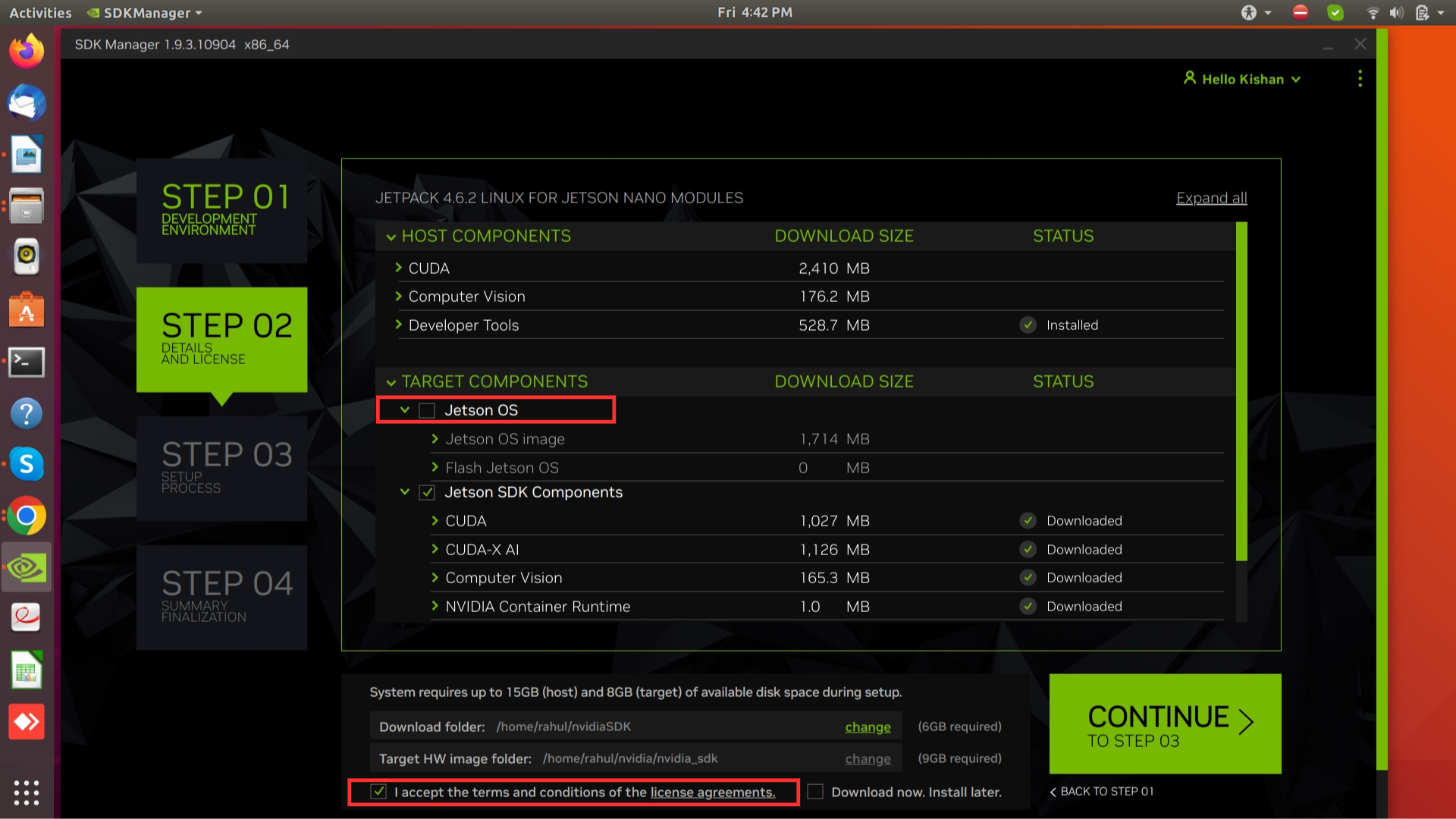Launch Firefox from the dock
This screenshot has height=819, width=1456.
[27, 52]
